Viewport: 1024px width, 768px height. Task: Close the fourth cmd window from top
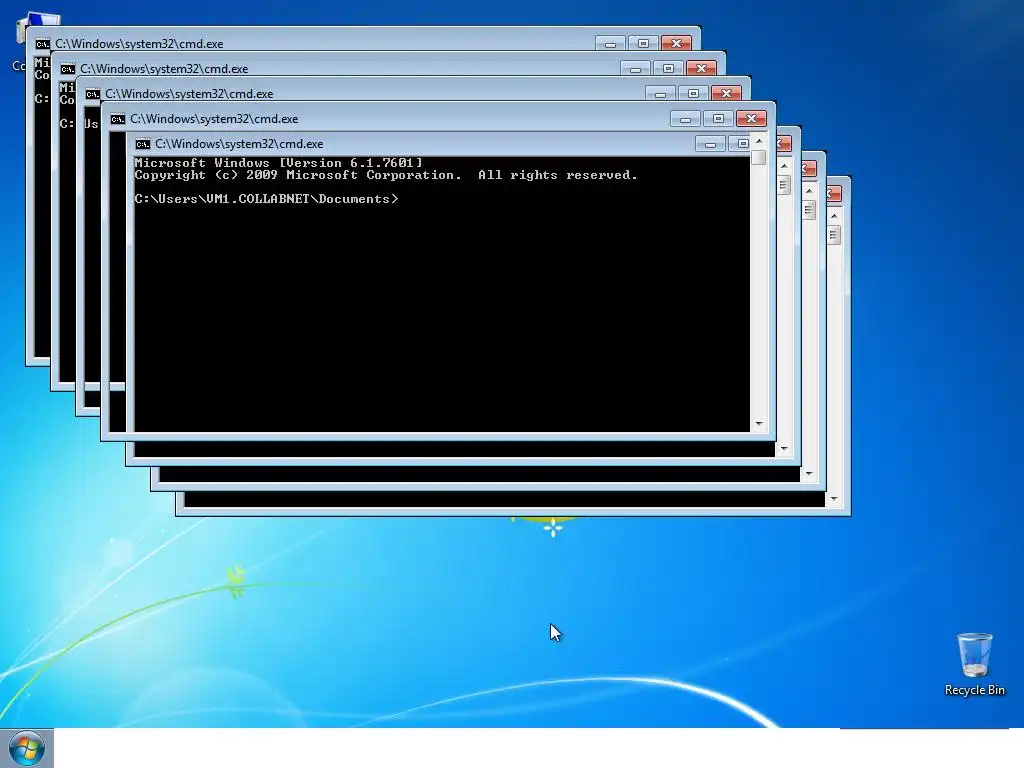751,118
